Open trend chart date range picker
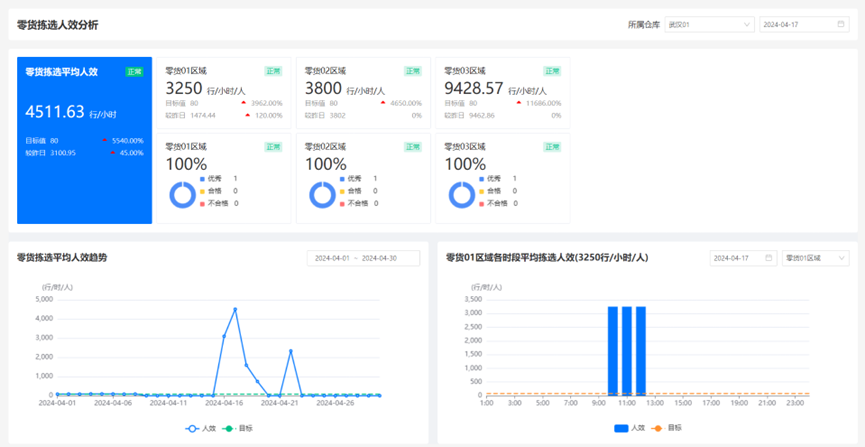Viewport: 865px width, 447px height. click(x=362, y=258)
